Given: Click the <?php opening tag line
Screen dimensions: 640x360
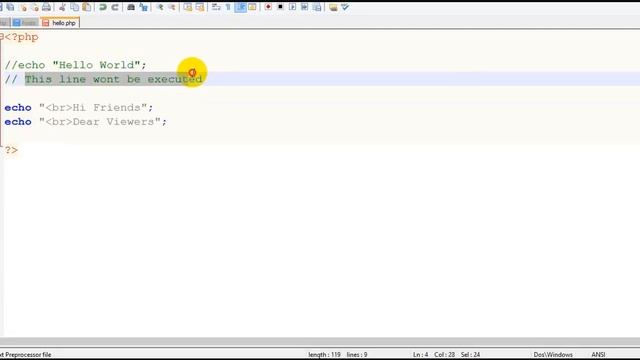Looking at the screenshot, I should point(21,37).
